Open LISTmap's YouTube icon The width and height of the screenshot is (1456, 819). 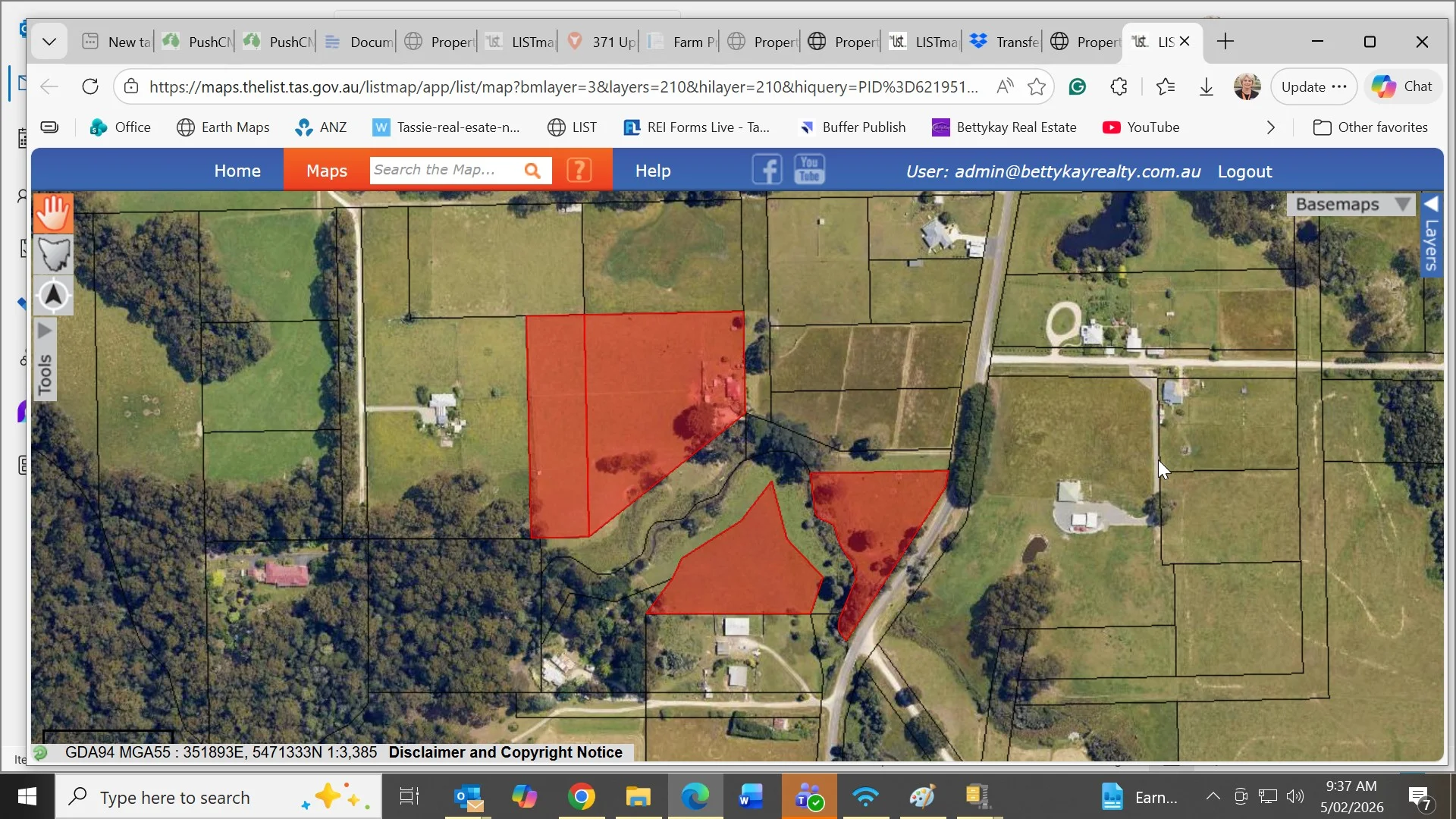(x=808, y=169)
